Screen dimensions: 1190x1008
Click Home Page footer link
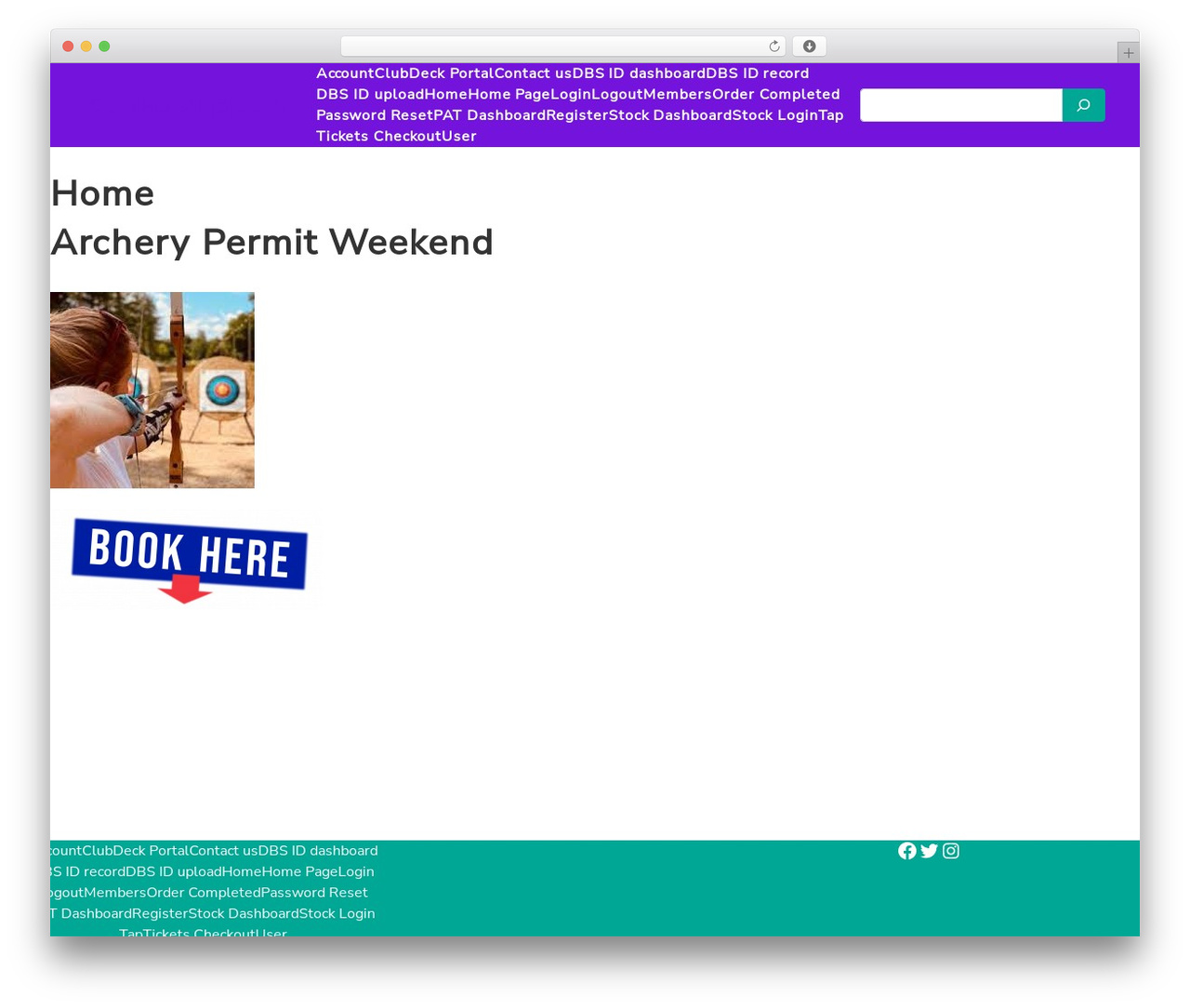[299, 871]
